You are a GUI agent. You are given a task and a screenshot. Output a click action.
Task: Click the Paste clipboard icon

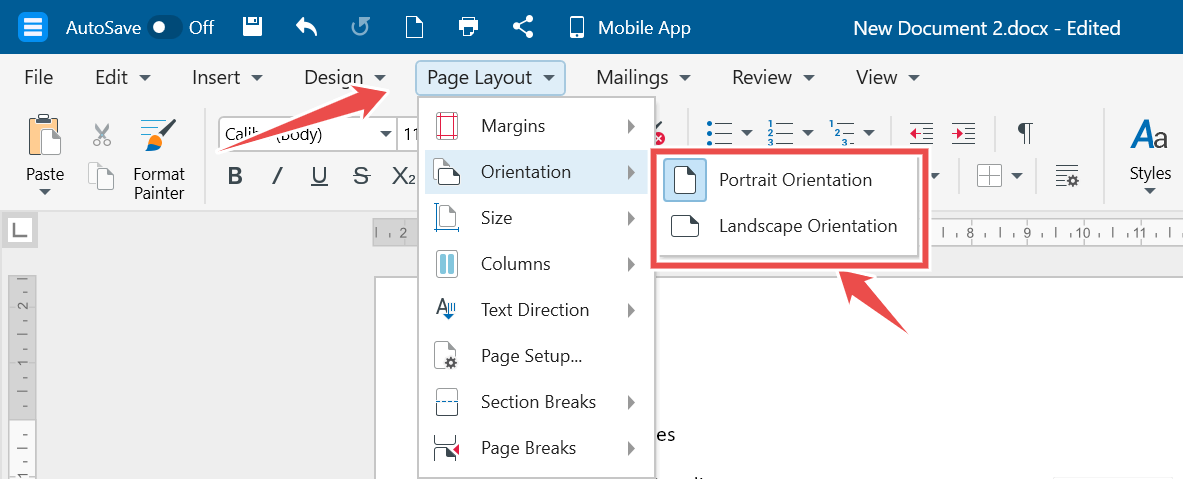pyautogui.click(x=45, y=136)
